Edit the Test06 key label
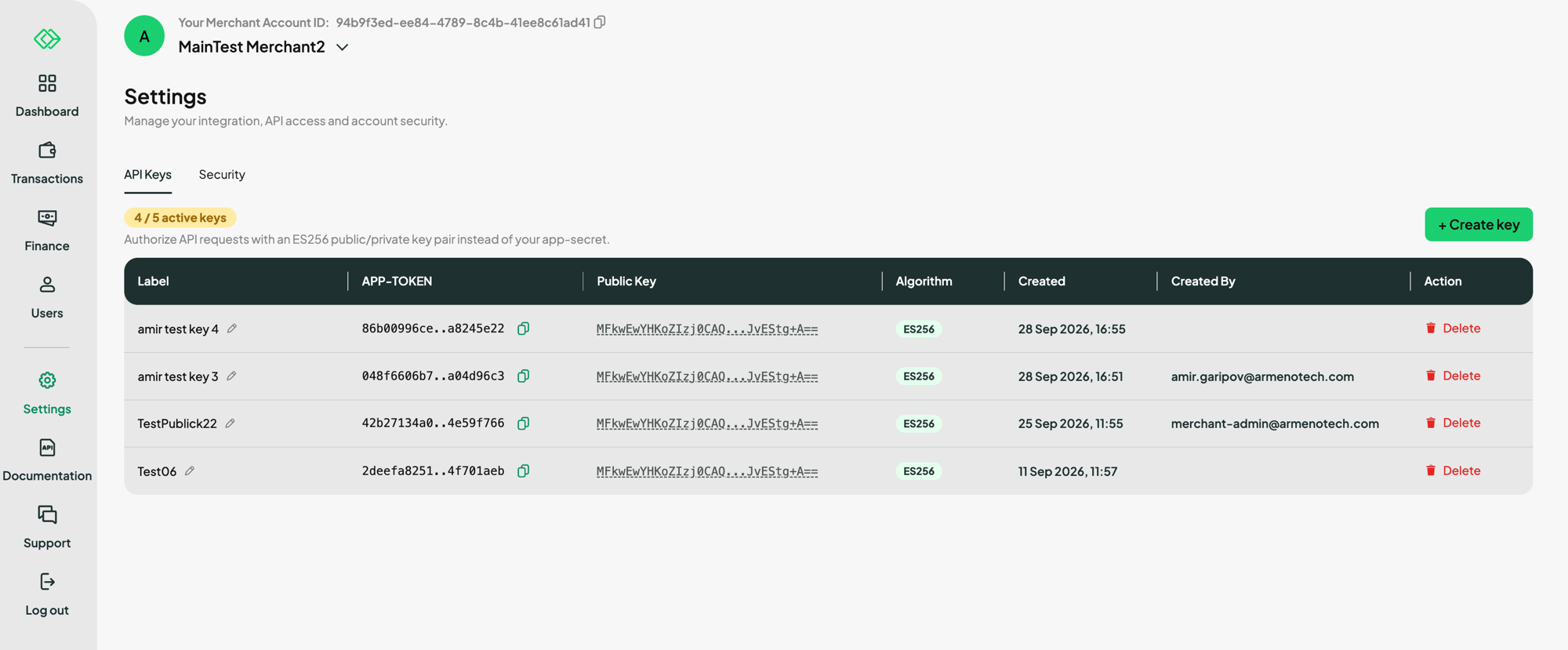This screenshot has height=650, width=1568. pyautogui.click(x=190, y=471)
